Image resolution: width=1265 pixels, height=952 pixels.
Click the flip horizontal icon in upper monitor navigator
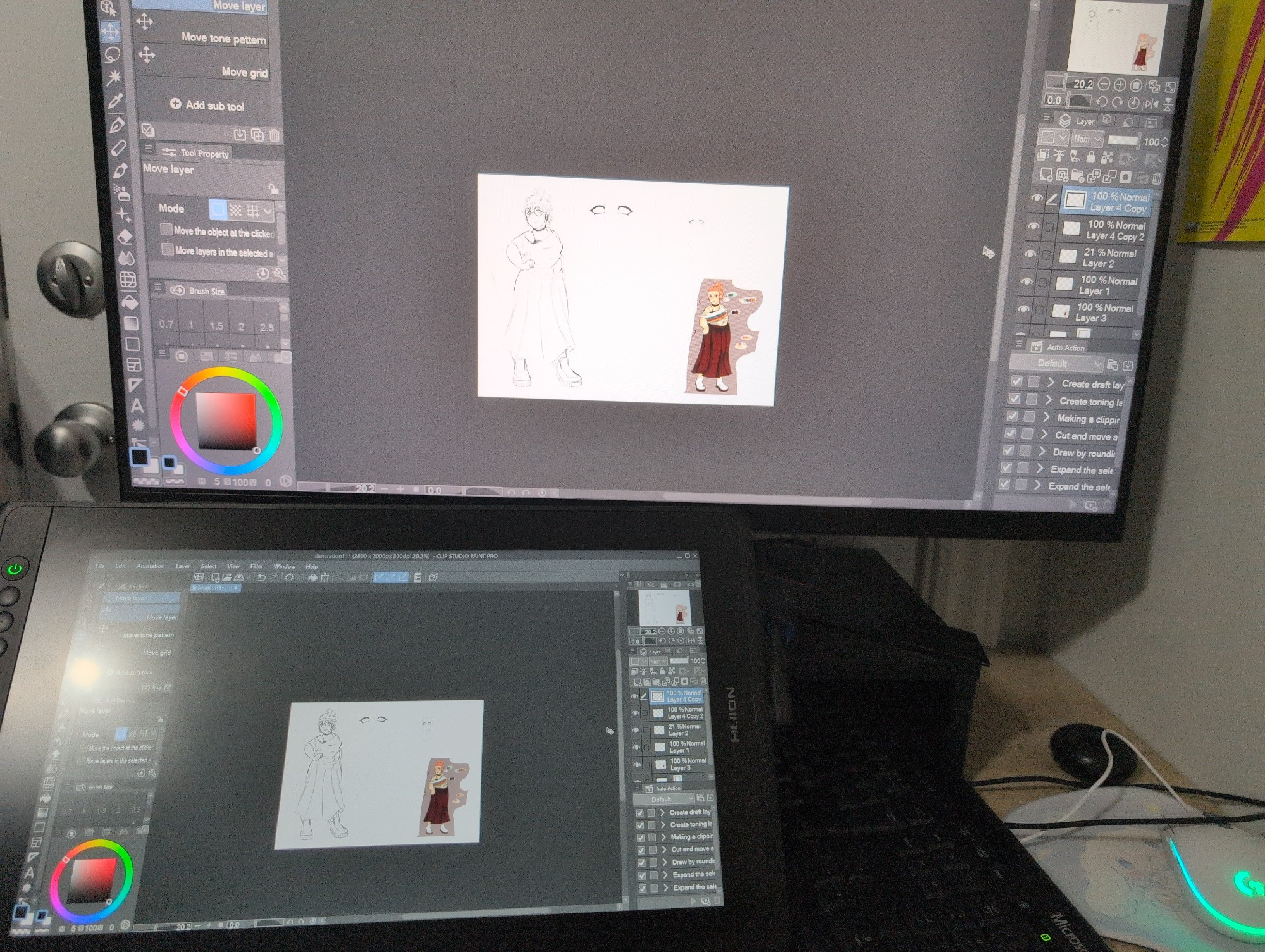point(1152,104)
